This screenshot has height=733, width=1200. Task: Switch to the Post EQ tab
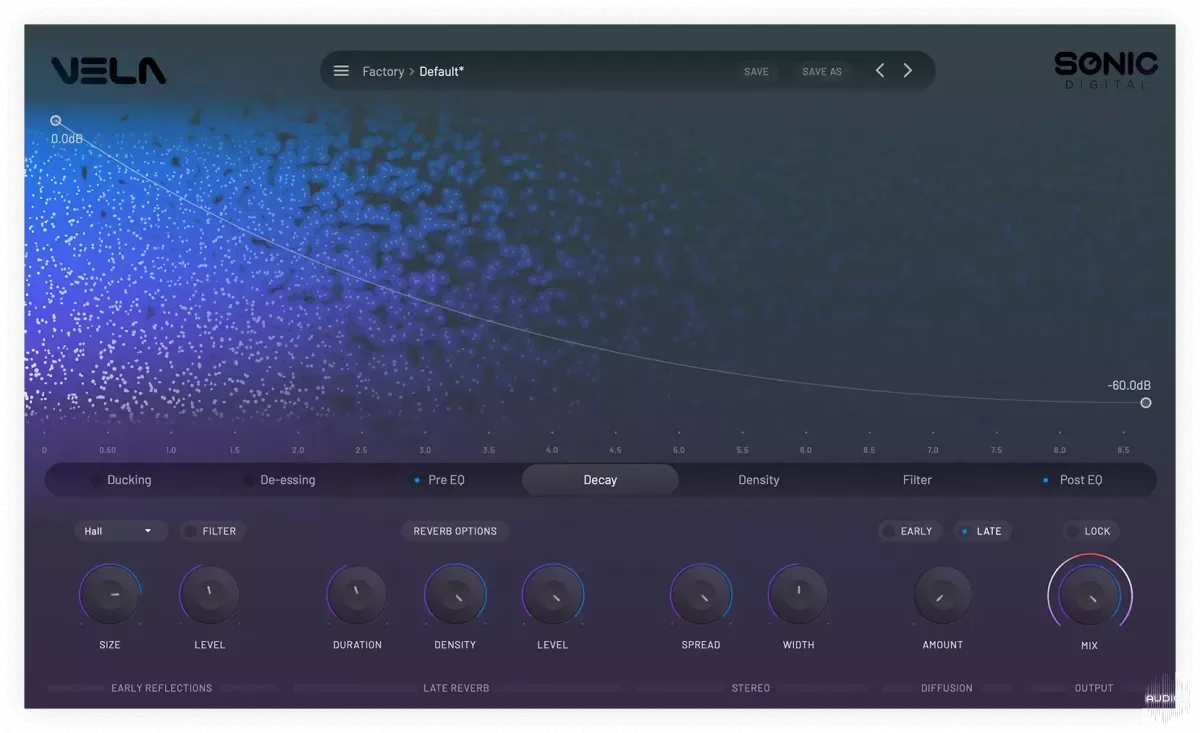[1081, 480]
